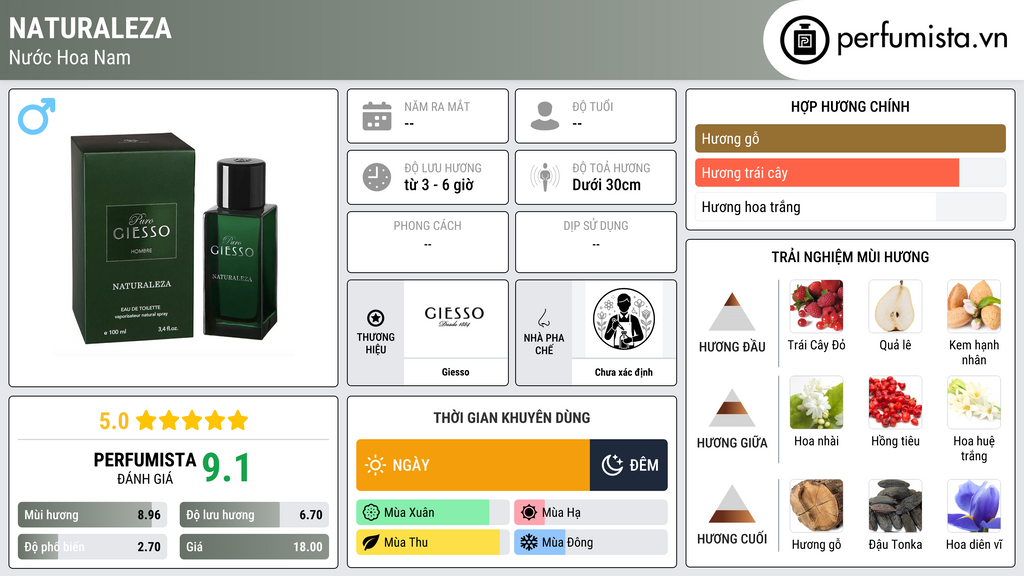The height and width of the screenshot is (576, 1024).
Task: Click the perfumista.vn bottle logo icon
Action: coord(804,40)
